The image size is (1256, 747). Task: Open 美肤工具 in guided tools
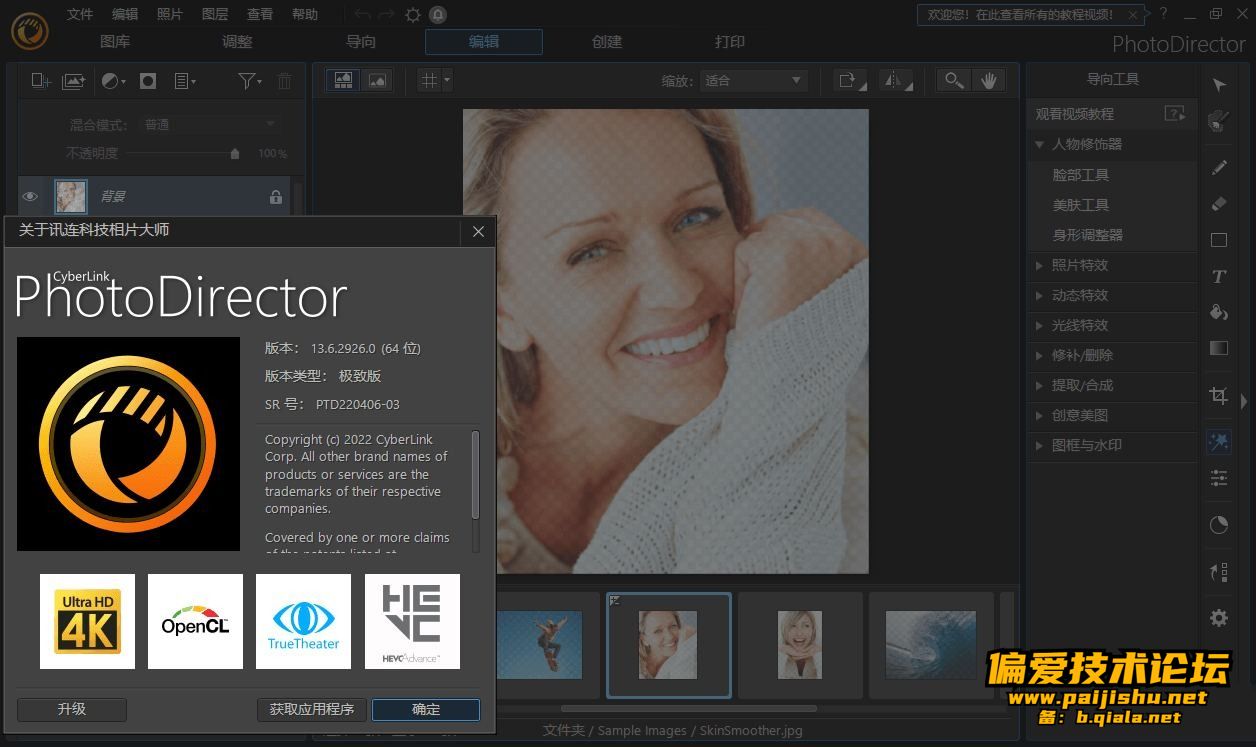tap(1082, 205)
